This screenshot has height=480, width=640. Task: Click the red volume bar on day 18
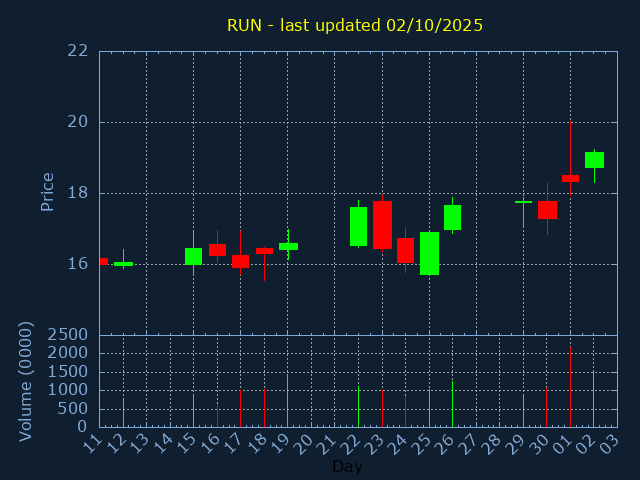[x=264, y=408]
